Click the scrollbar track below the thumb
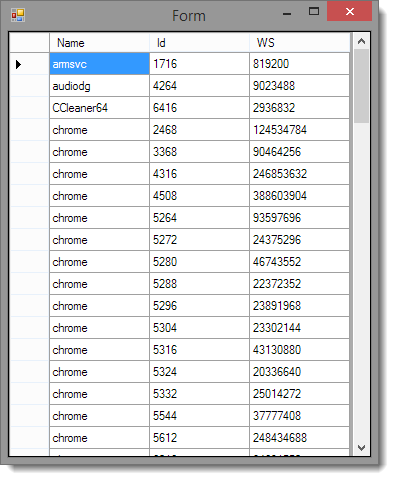The image size is (394, 480). click(361, 282)
